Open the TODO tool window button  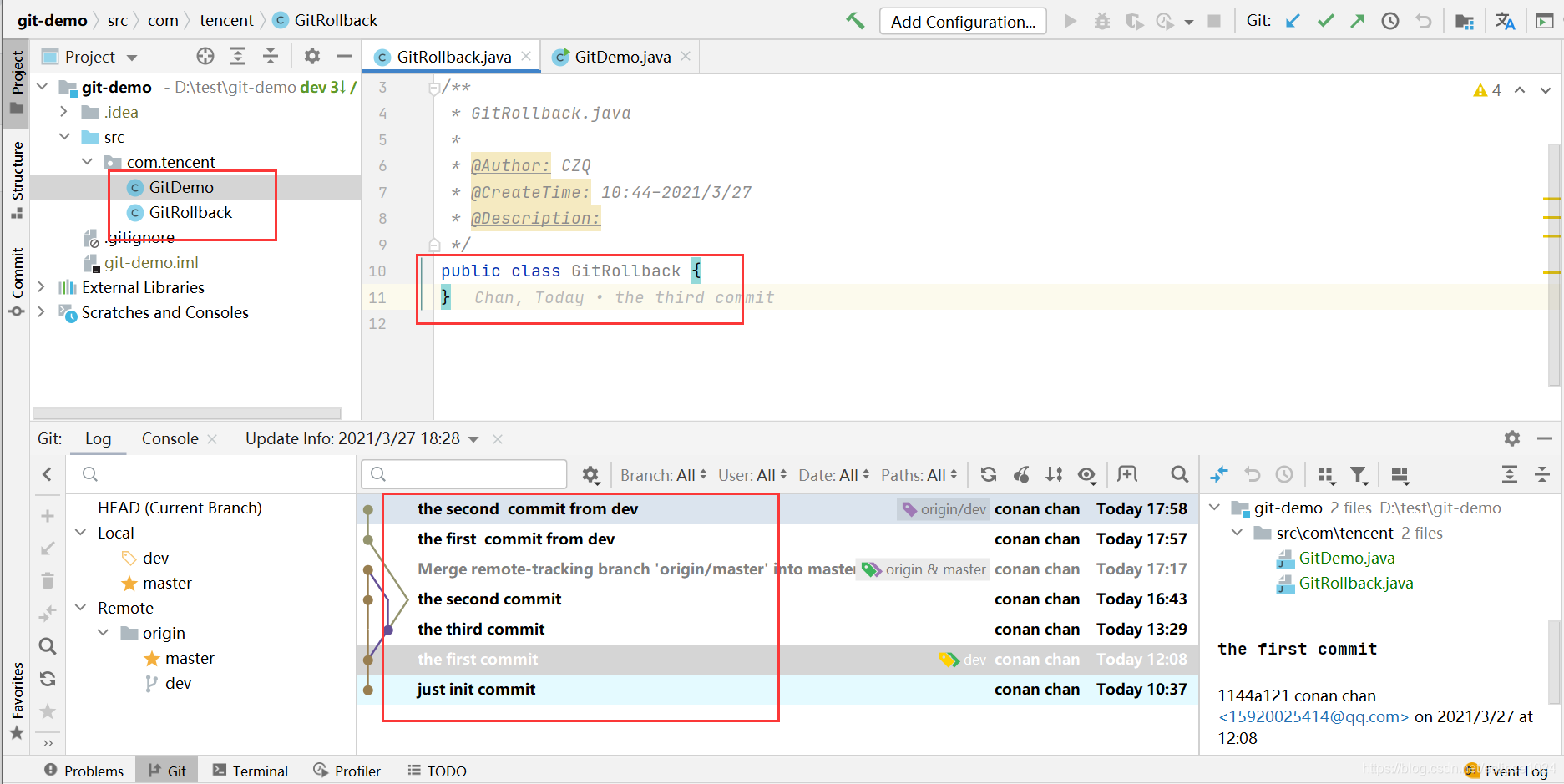(x=438, y=771)
